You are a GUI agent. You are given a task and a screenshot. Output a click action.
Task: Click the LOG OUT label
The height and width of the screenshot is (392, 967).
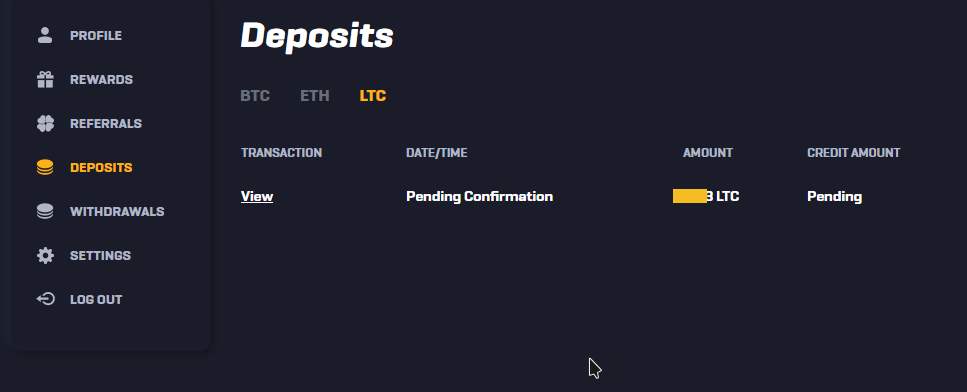point(96,300)
